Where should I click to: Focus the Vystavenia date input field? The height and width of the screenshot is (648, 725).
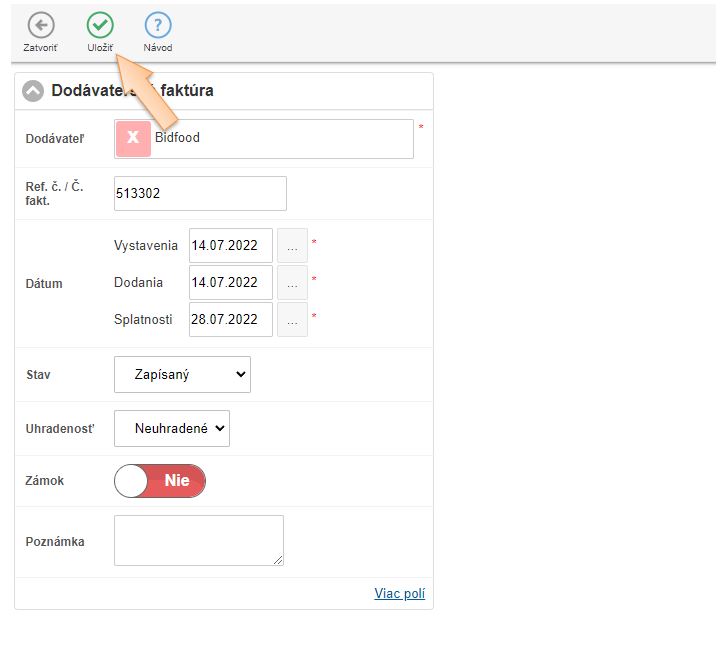point(230,245)
